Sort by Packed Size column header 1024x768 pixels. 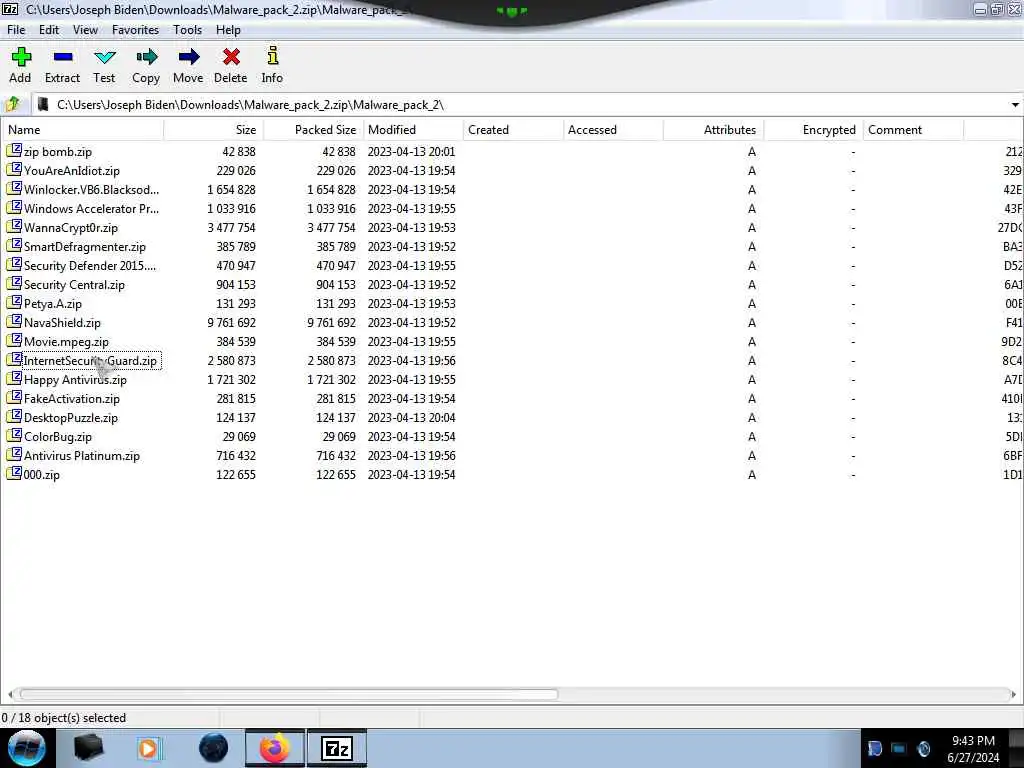[313, 129]
